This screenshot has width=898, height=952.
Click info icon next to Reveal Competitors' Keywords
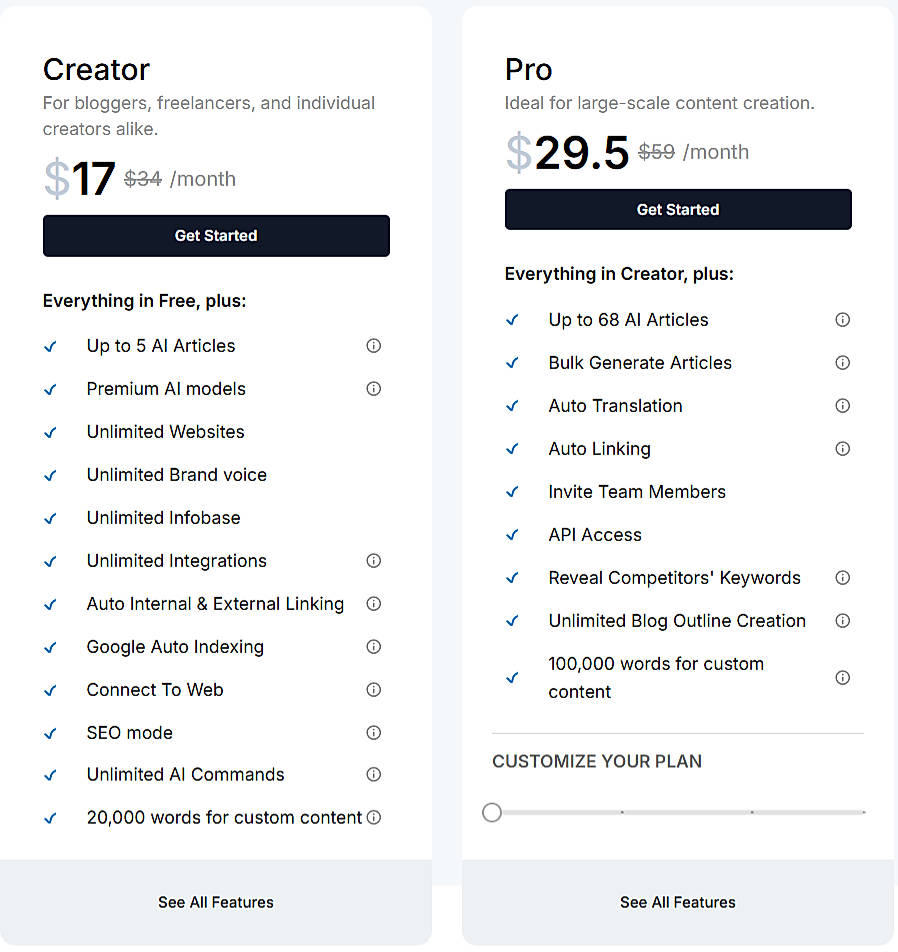[x=843, y=577]
